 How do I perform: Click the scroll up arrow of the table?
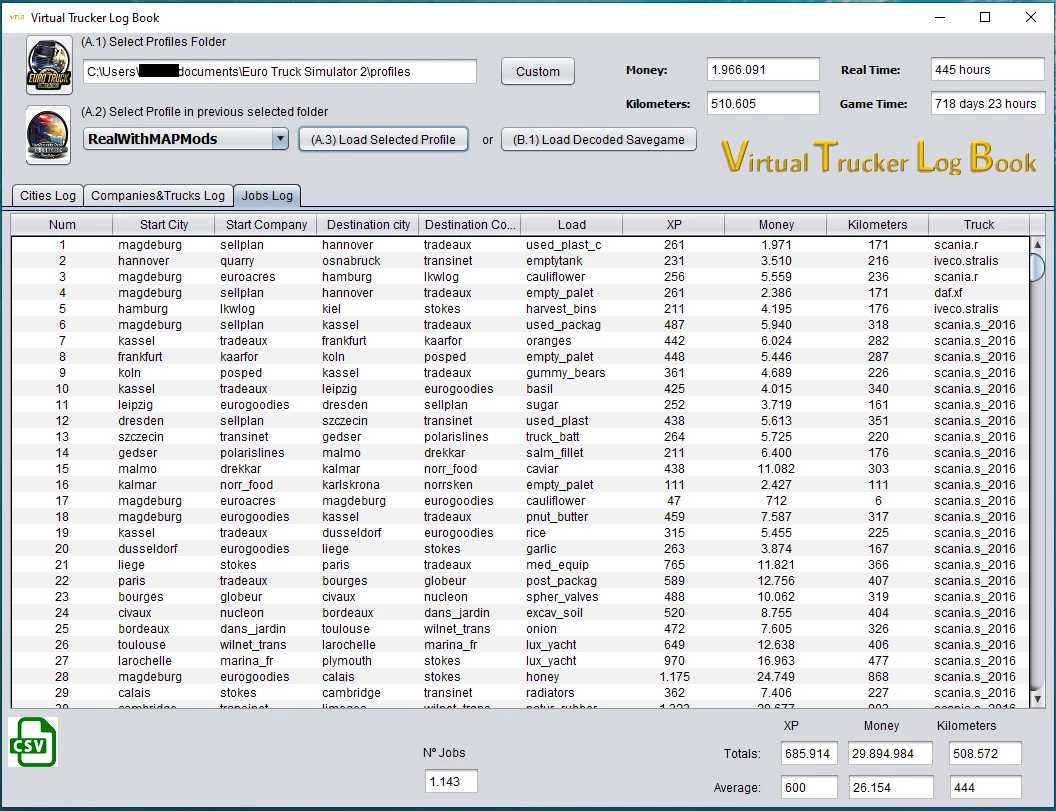coord(1037,245)
